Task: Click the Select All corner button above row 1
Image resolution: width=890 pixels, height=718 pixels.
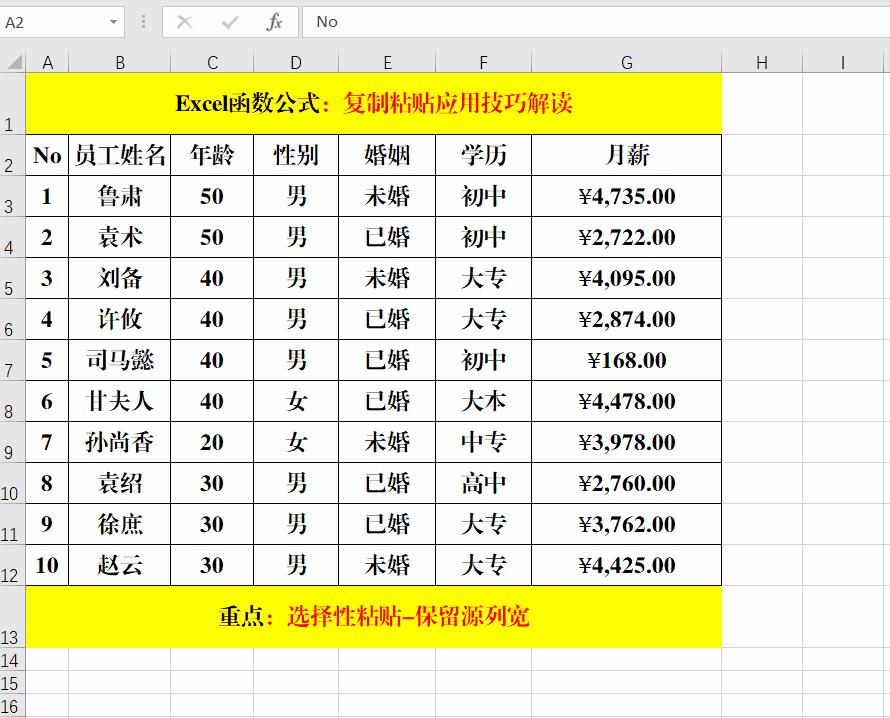Action: pyautogui.click(x=13, y=61)
